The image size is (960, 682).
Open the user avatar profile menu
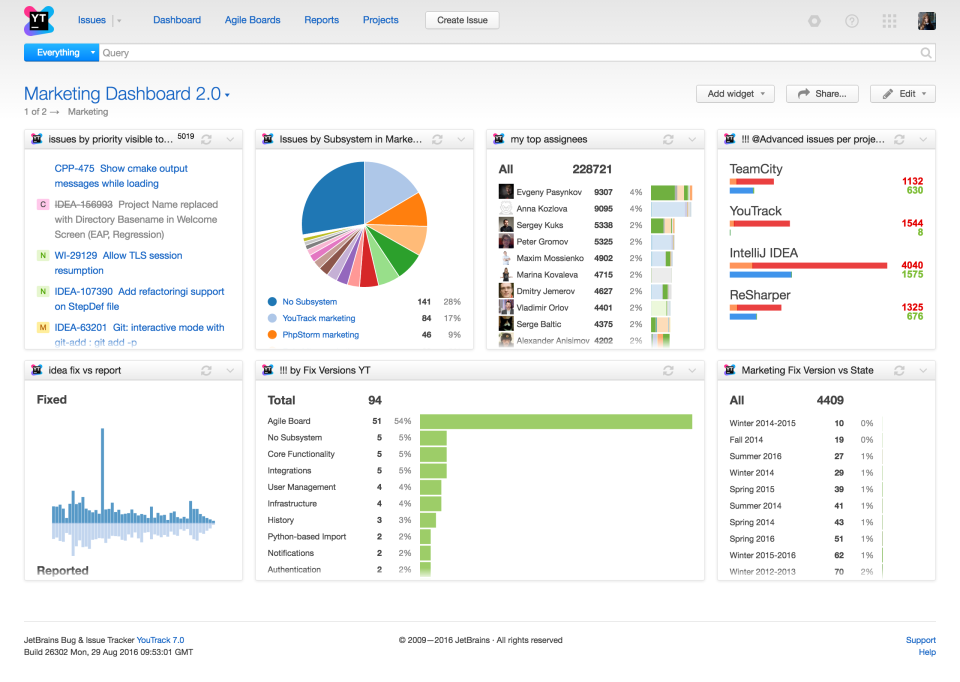click(926, 21)
